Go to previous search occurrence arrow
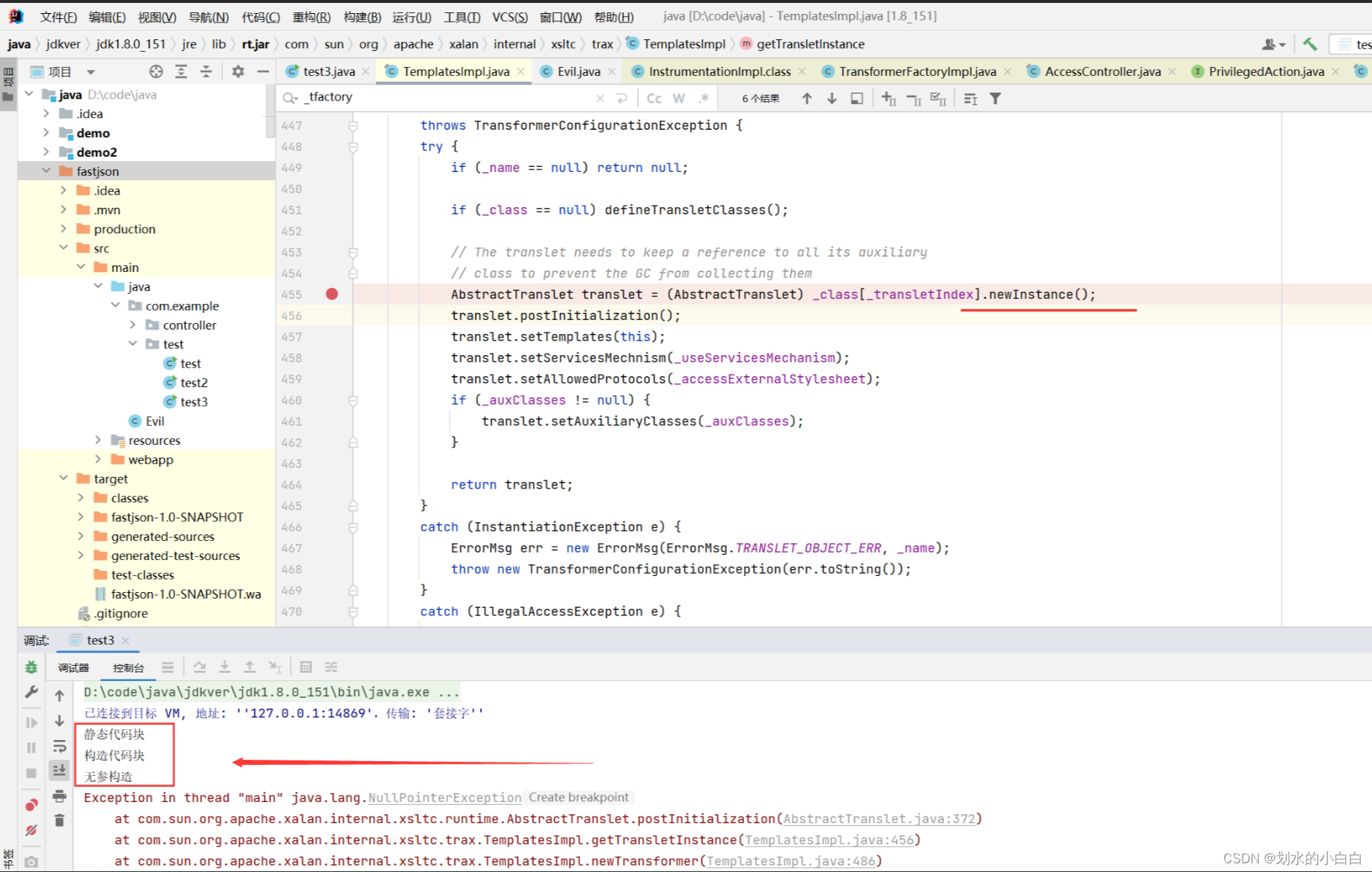This screenshot has height=872, width=1372. coord(807,98)
